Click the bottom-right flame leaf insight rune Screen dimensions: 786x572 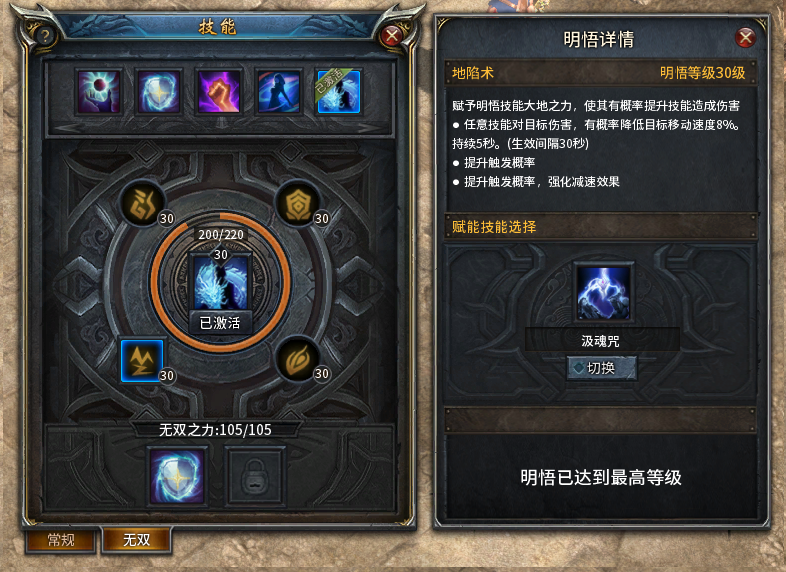298,359
